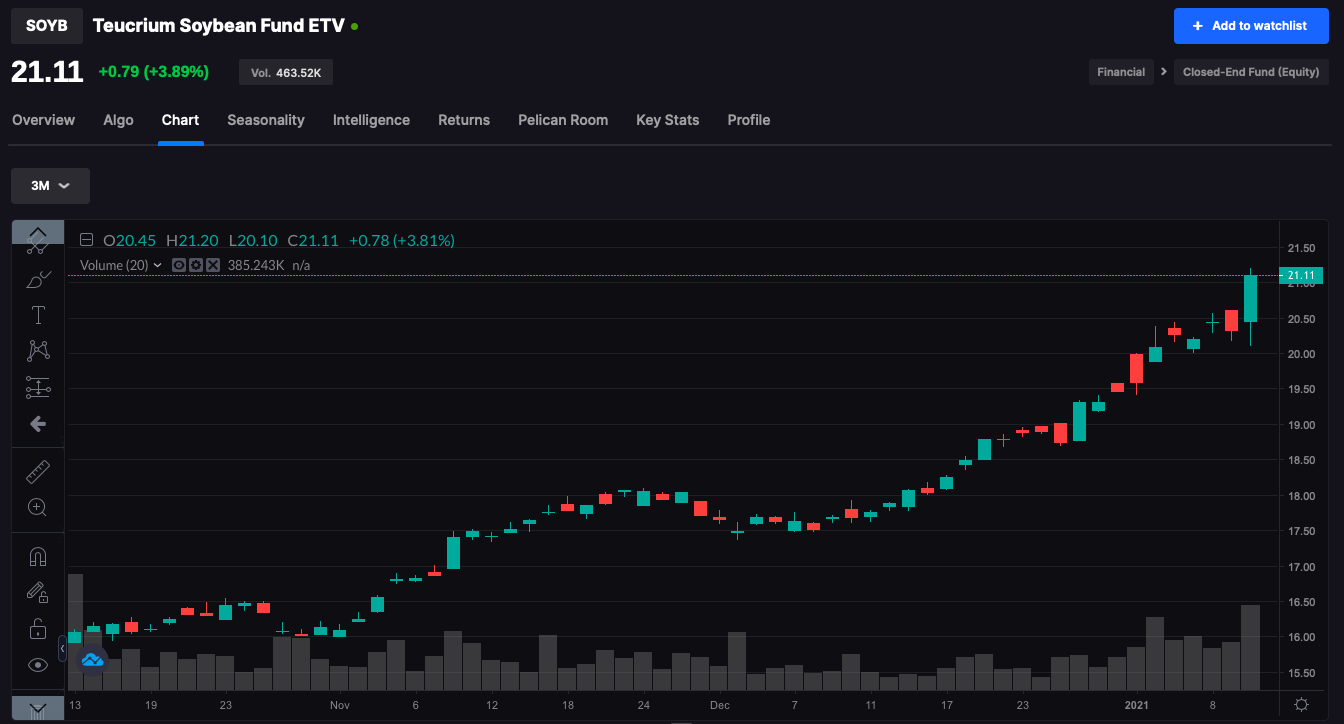Click the 2021 label on time axis

pyautogui.click(x=1137, y=705)
